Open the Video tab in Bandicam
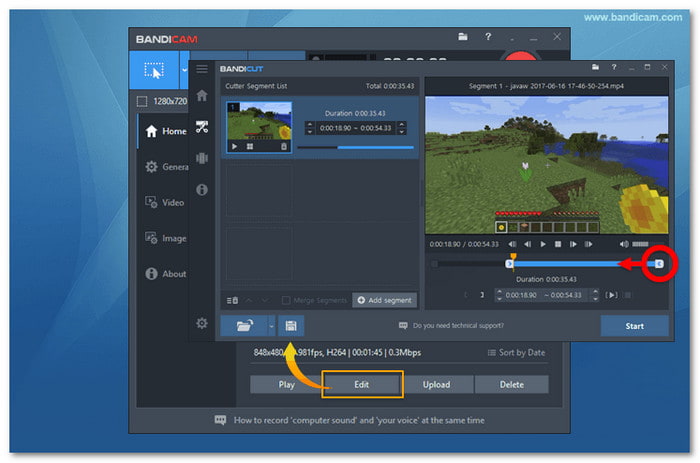 pos(164,203)
